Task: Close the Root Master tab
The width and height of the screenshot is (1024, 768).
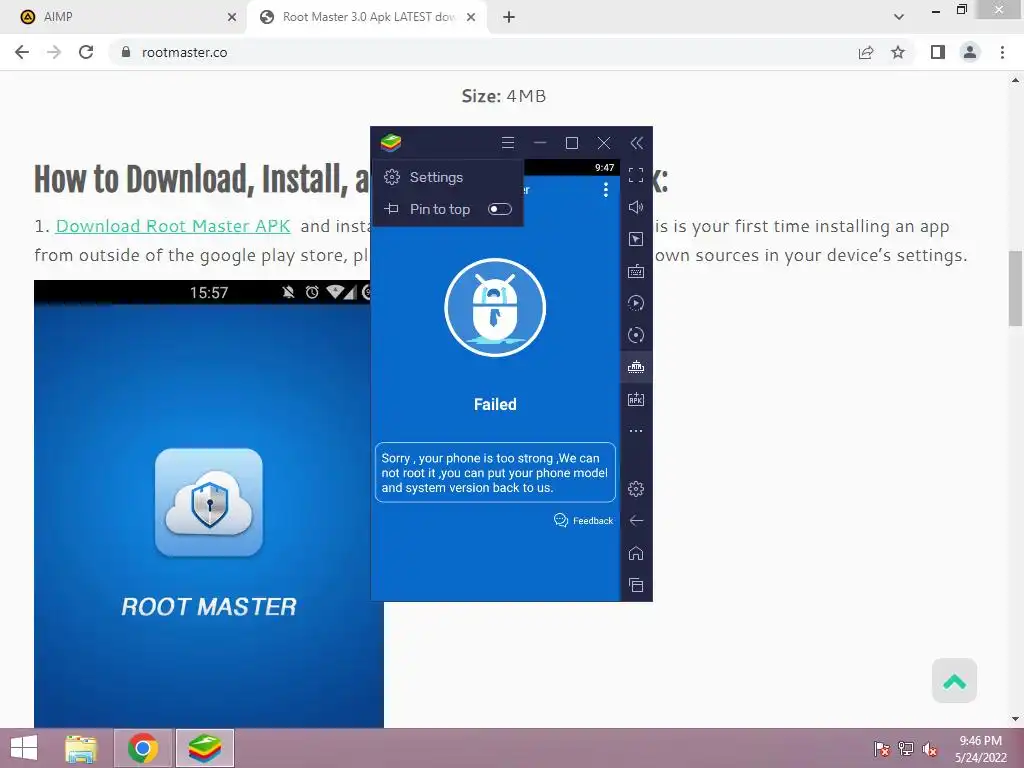Action: 471,18
